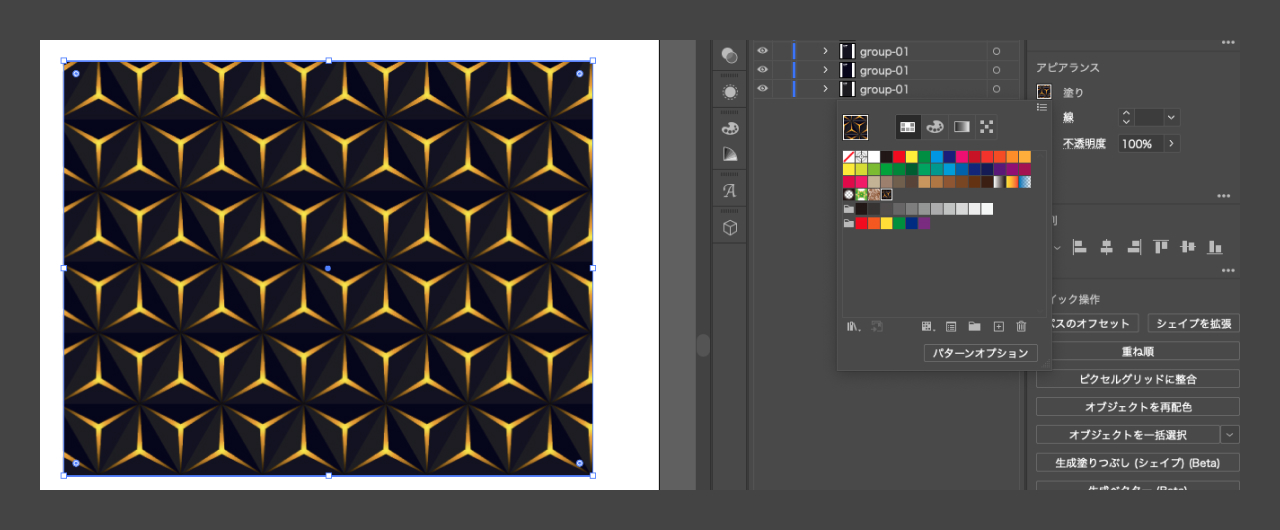Click Vertical Align Top icon
The height and width of the screenshot is (530, 1280).
coord(1160,246)
